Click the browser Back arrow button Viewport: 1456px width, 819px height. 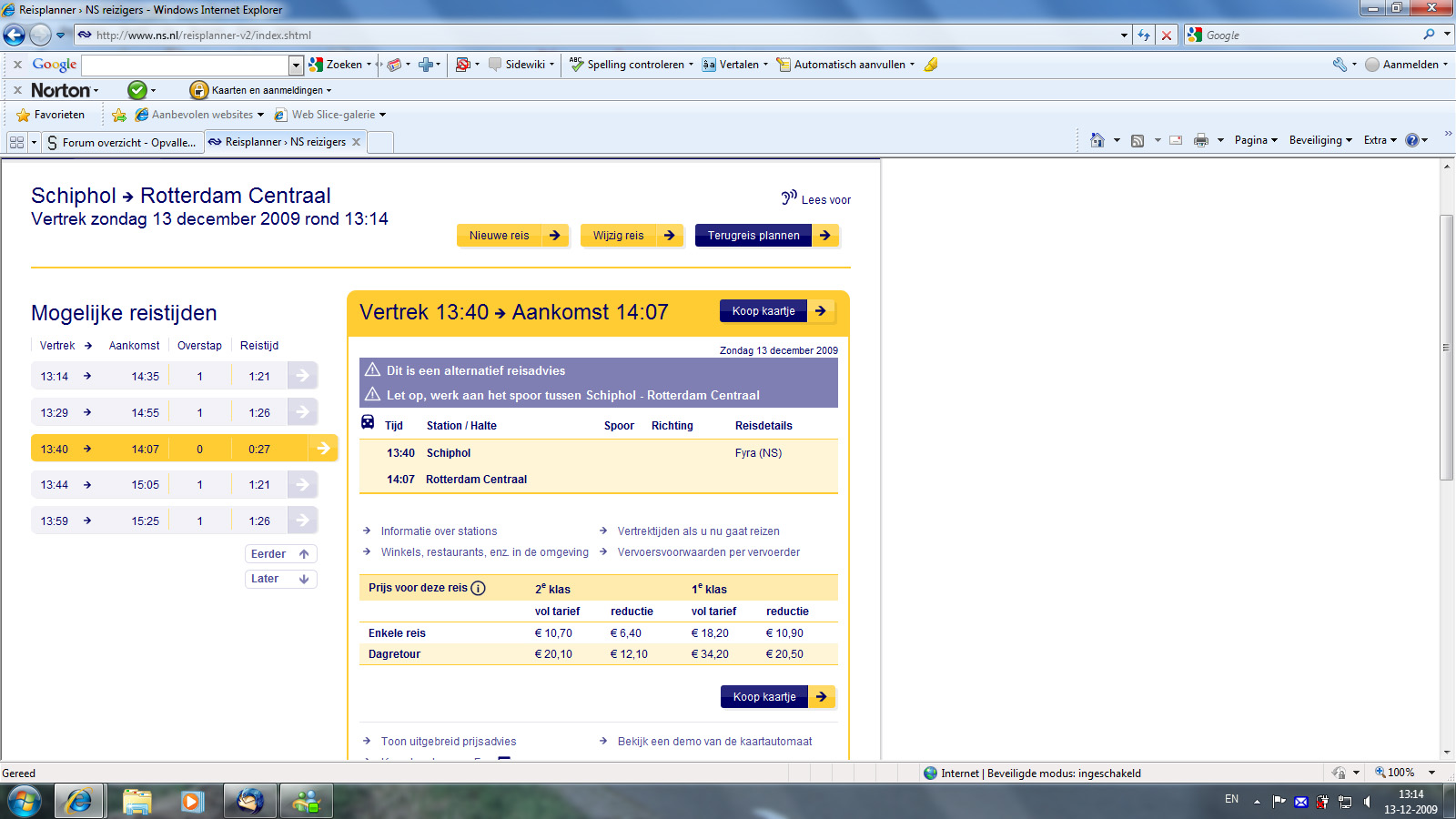[x=15, y=35]
